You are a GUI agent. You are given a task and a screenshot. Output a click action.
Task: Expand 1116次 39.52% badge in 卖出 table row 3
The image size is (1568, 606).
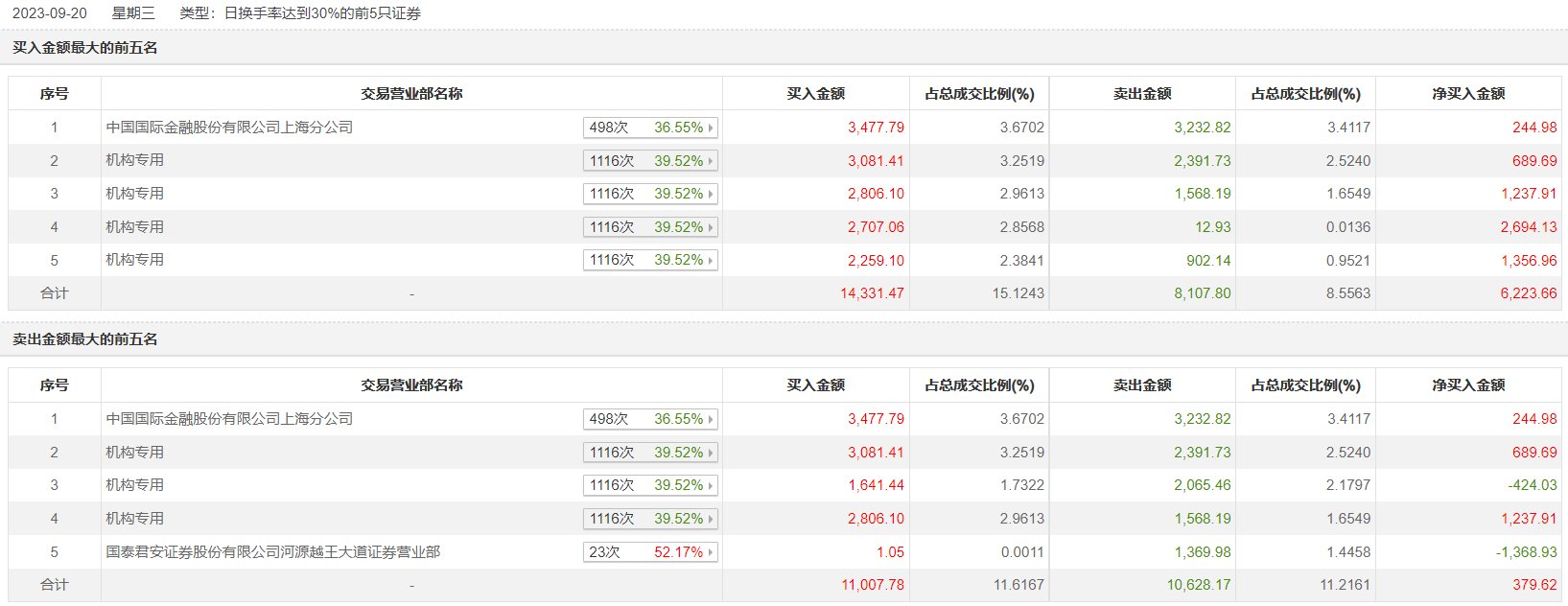click(650, 485)
